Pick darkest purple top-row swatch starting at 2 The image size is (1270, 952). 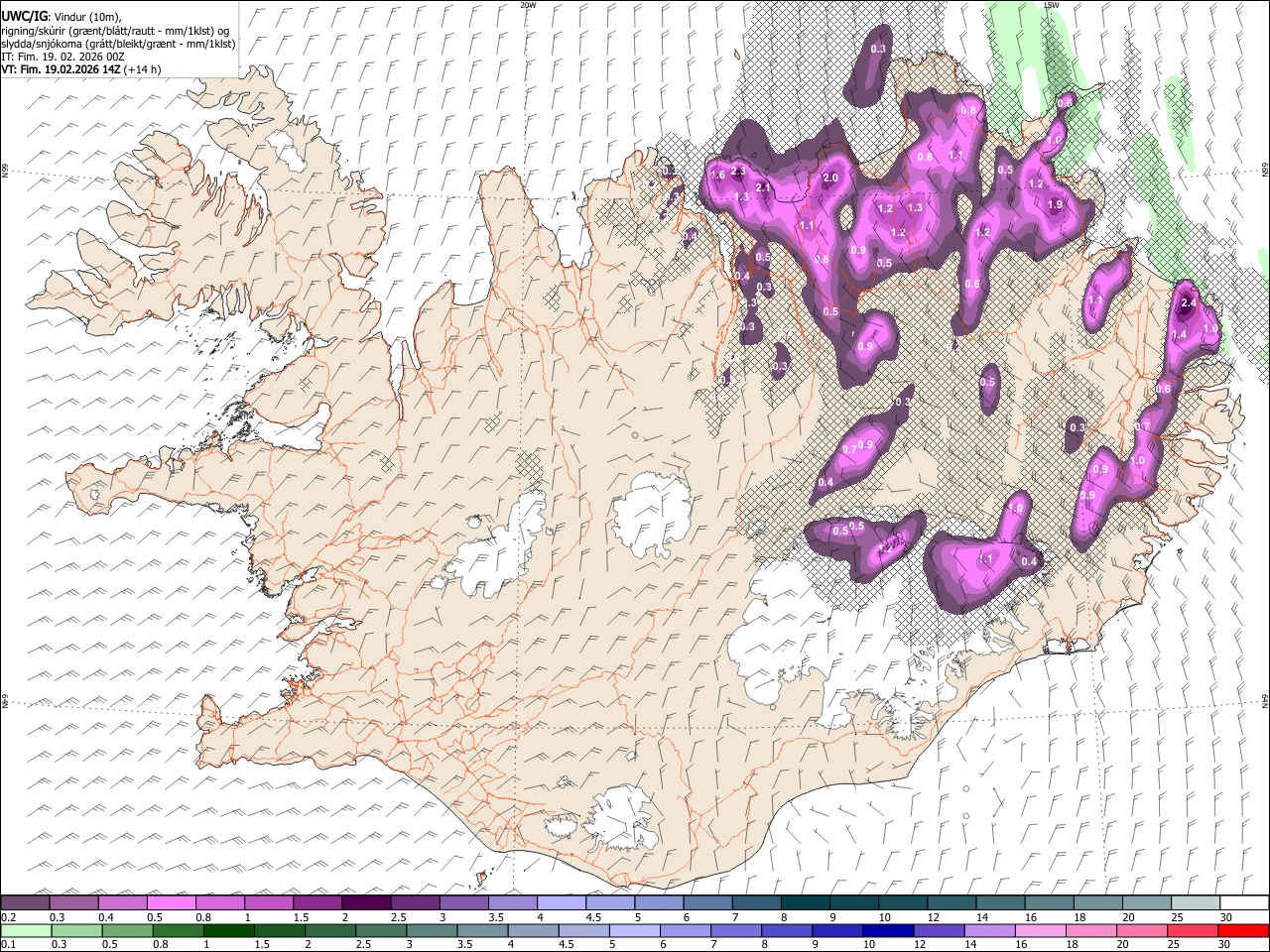365,902
